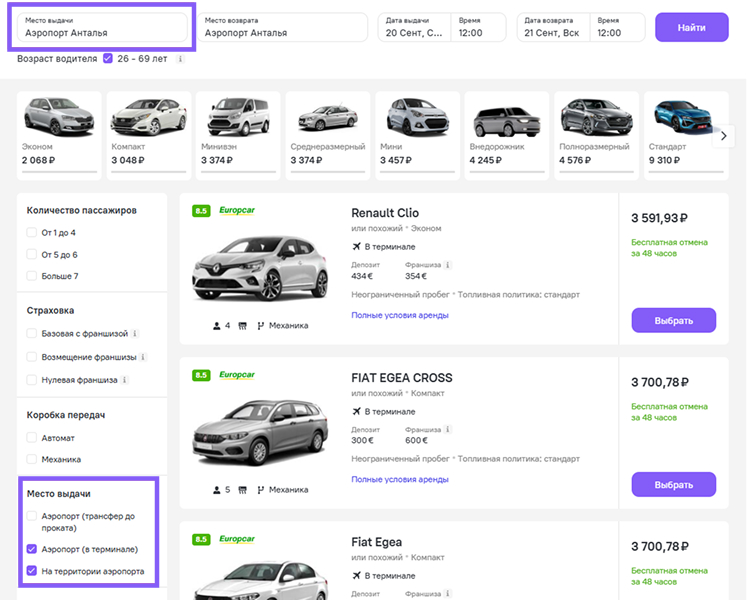Click air conditioning icon on Renault Clio card

(242, 326)
